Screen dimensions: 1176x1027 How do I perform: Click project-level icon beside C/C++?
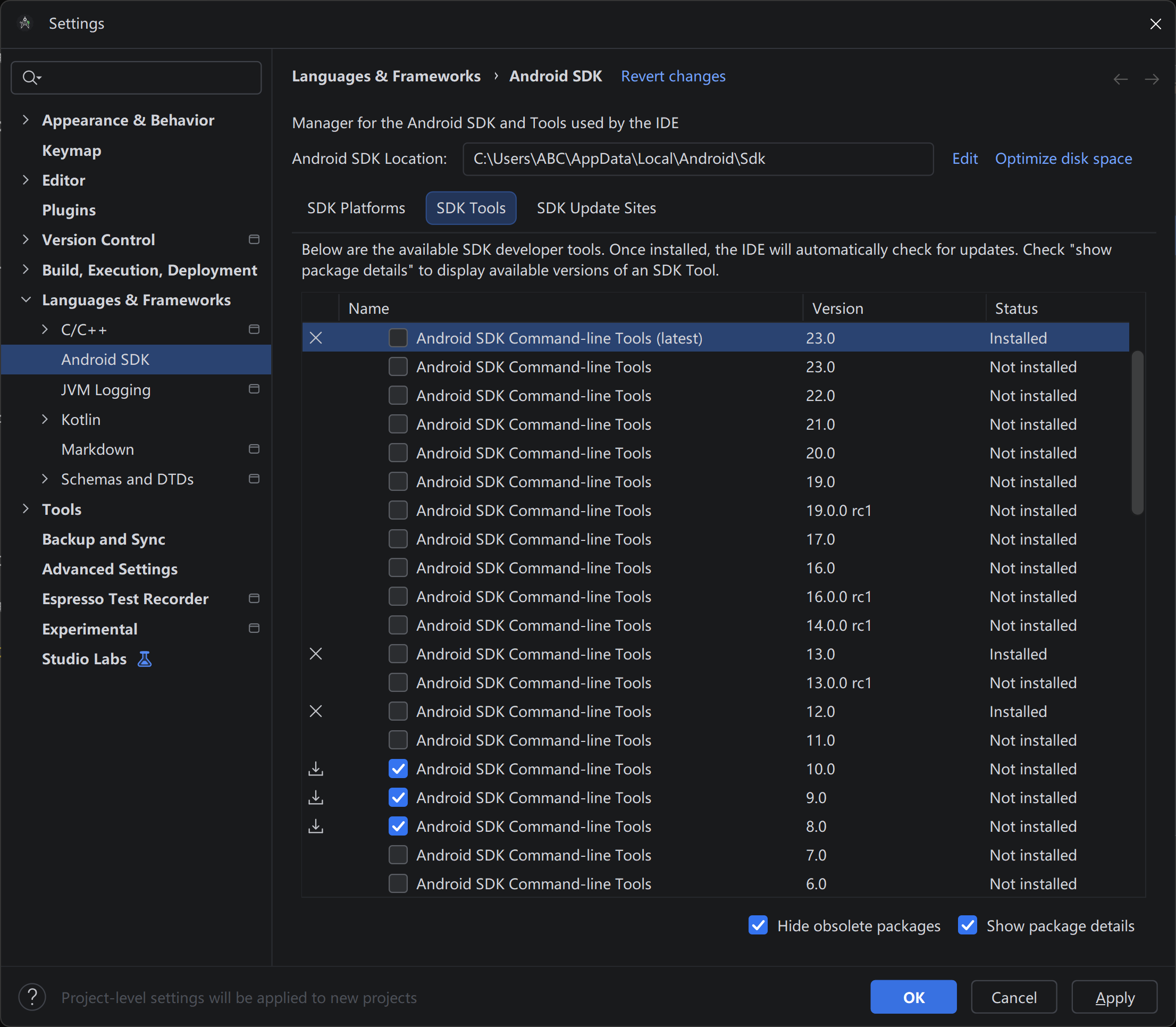point(254,330)
